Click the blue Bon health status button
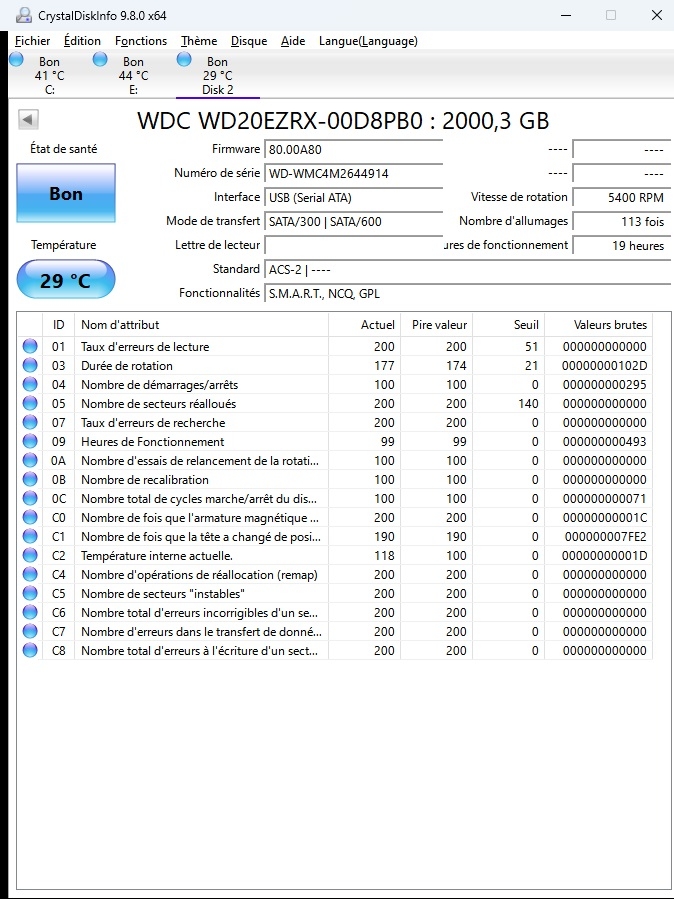The width and height of the screenshot is (674, 899). [x=66, y=193]
